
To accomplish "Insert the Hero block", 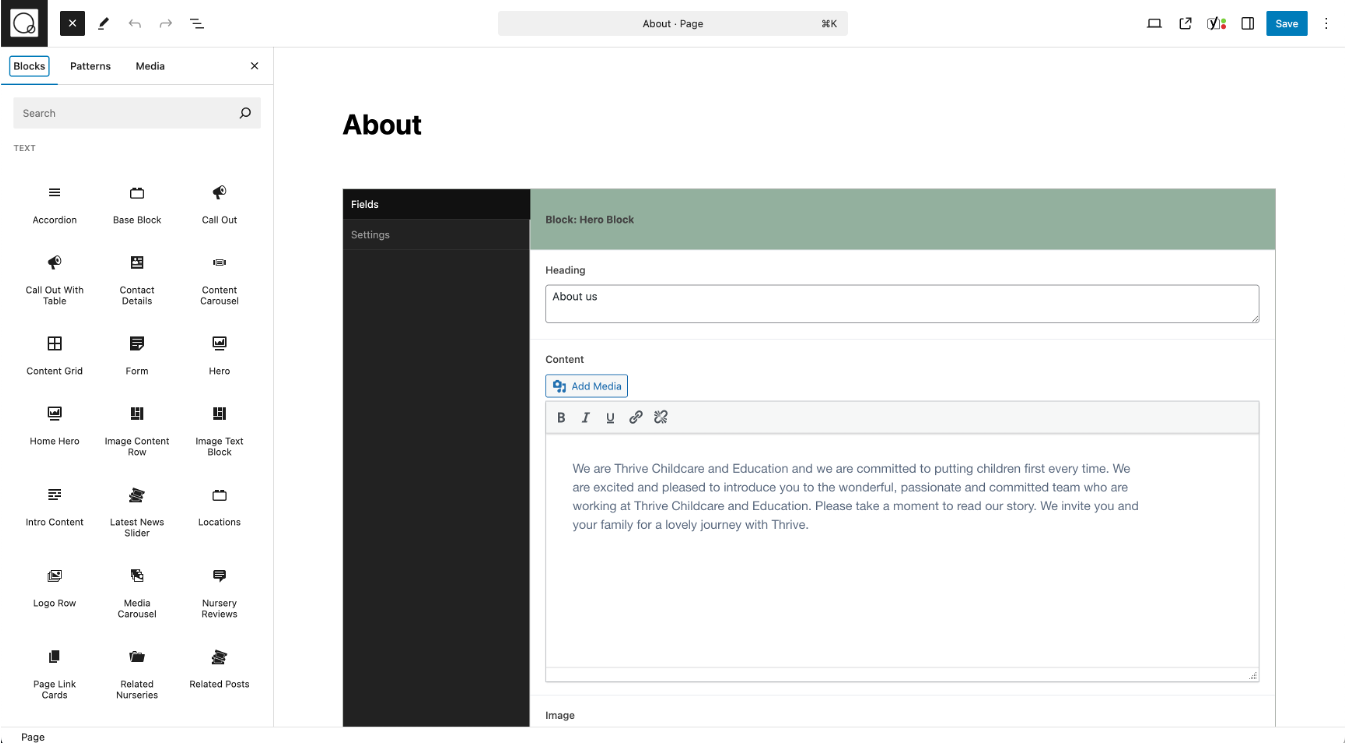I will [219, 355].
